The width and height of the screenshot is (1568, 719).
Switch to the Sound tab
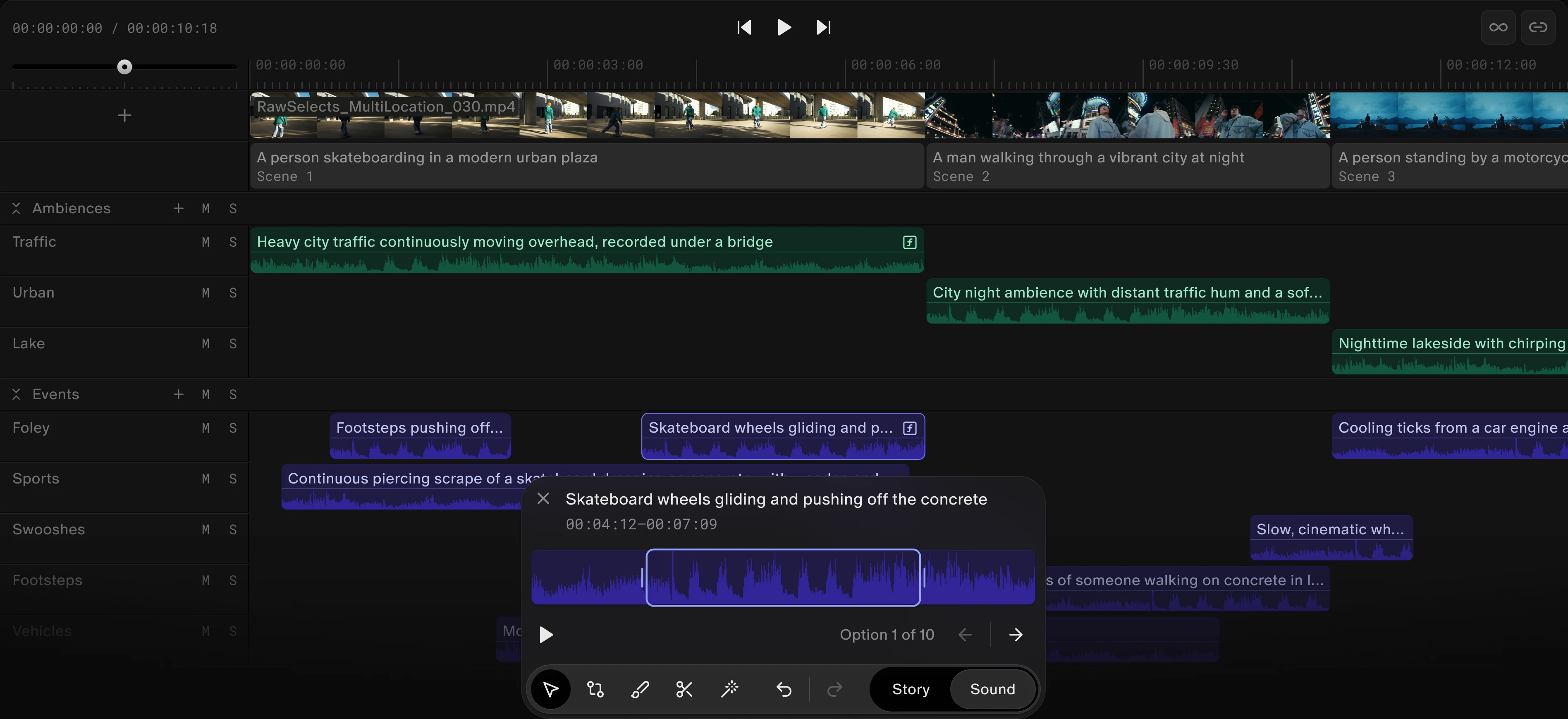click(992, 688)
